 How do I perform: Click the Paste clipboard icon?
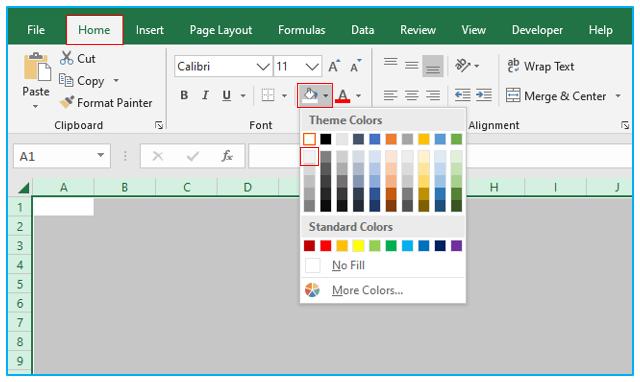click(37, 66)
